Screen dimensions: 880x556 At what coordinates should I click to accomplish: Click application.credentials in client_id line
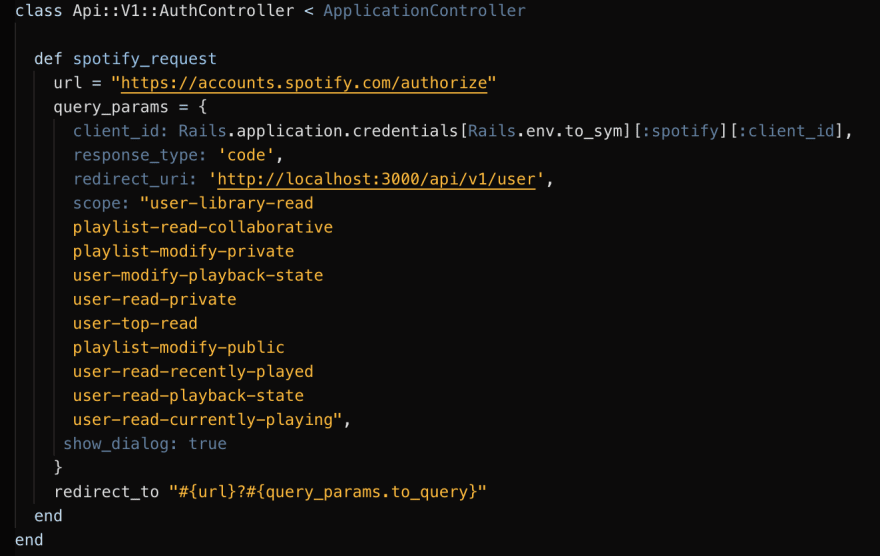347,131
